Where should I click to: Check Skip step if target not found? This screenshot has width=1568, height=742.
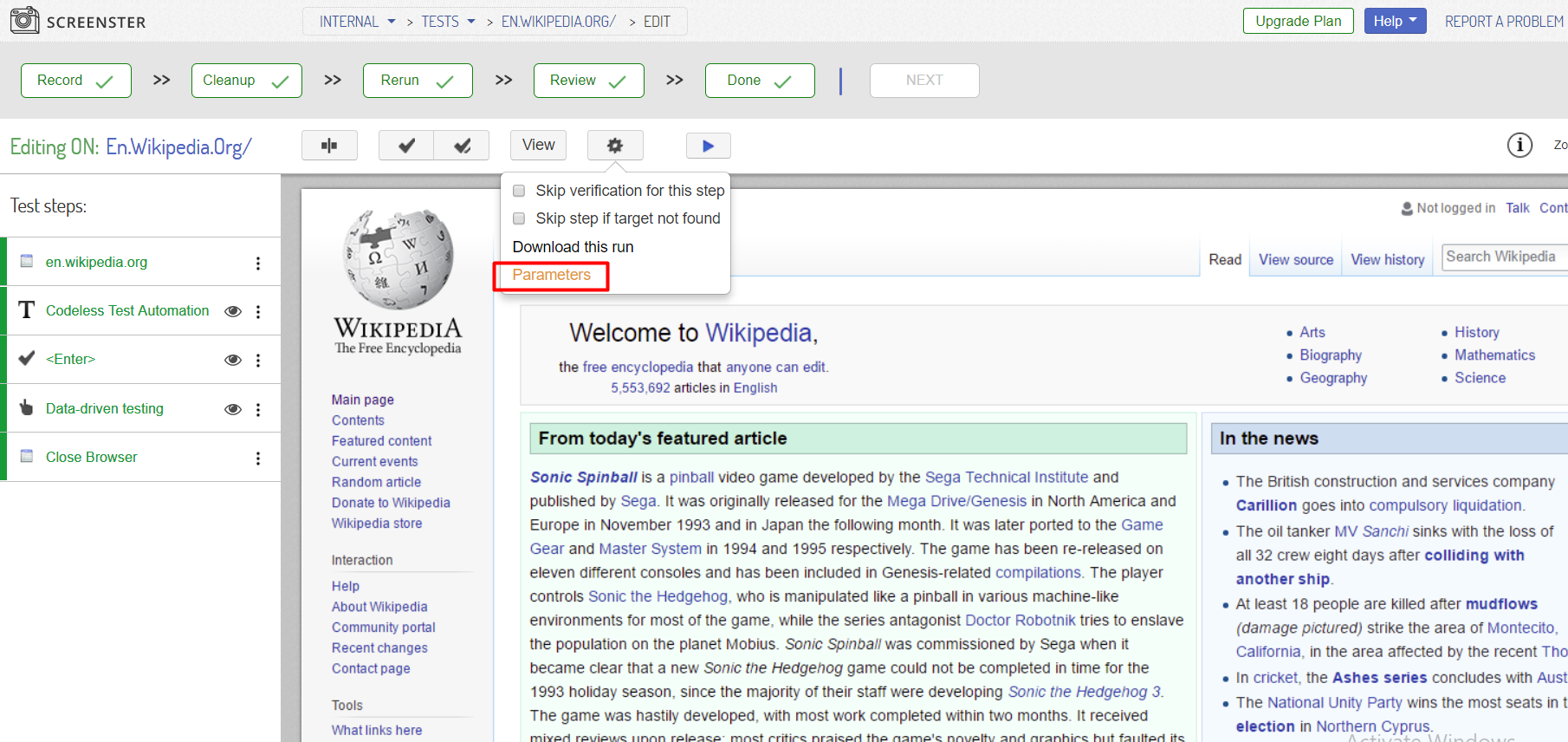pos(519,218)
